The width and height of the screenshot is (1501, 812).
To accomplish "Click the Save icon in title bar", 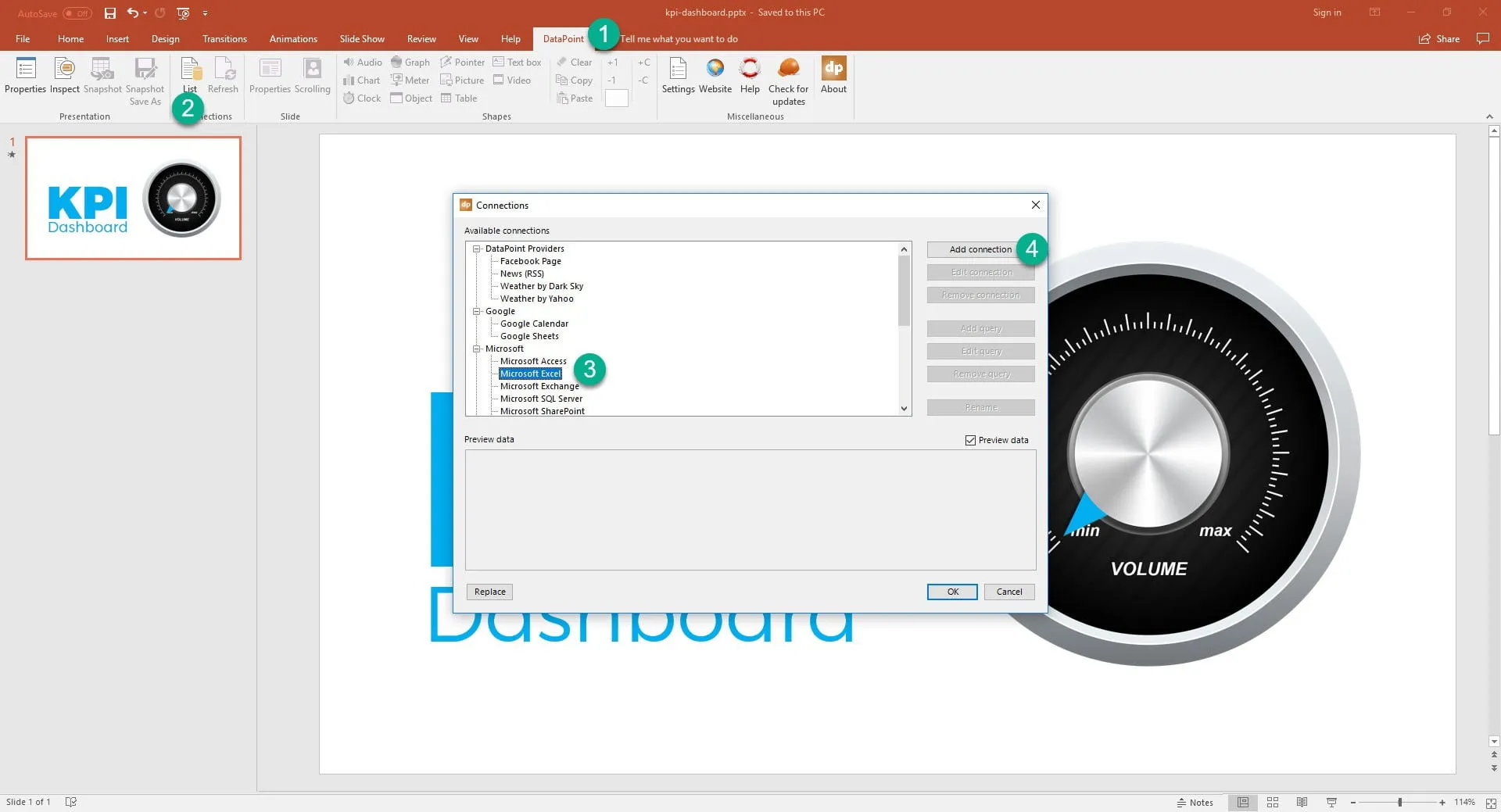I will tap(110, 13).
